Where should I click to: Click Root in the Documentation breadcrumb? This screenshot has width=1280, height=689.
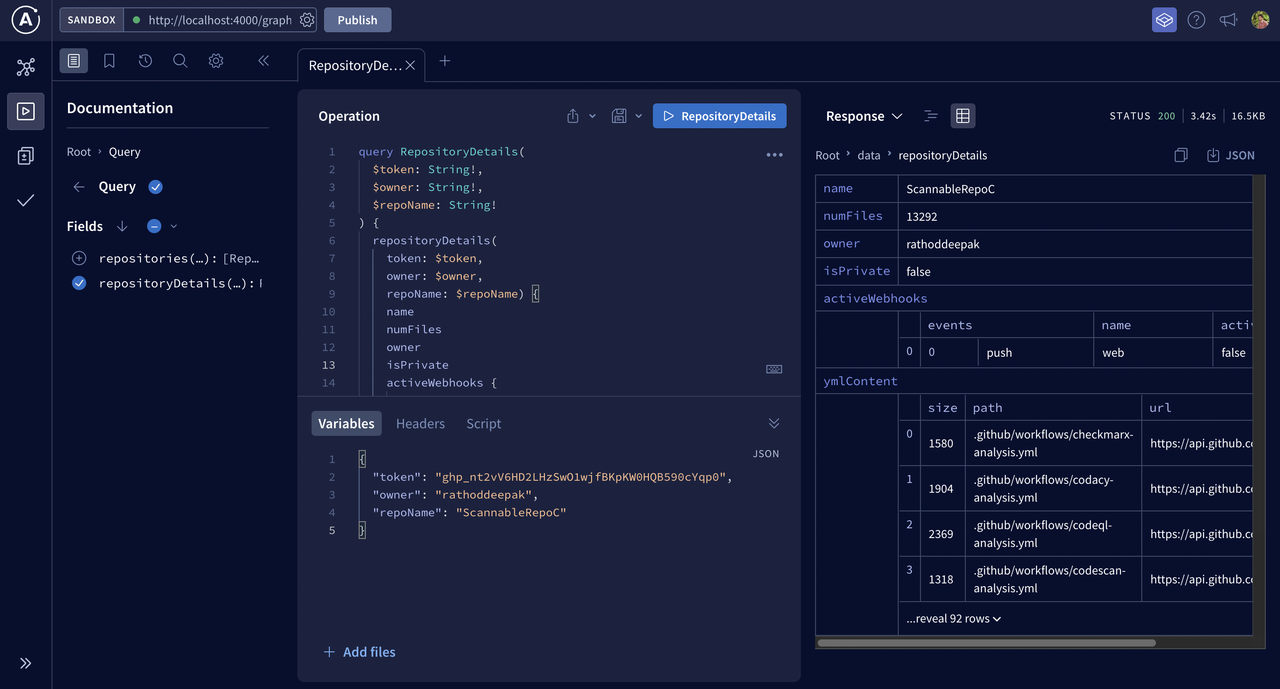point(79,152)
